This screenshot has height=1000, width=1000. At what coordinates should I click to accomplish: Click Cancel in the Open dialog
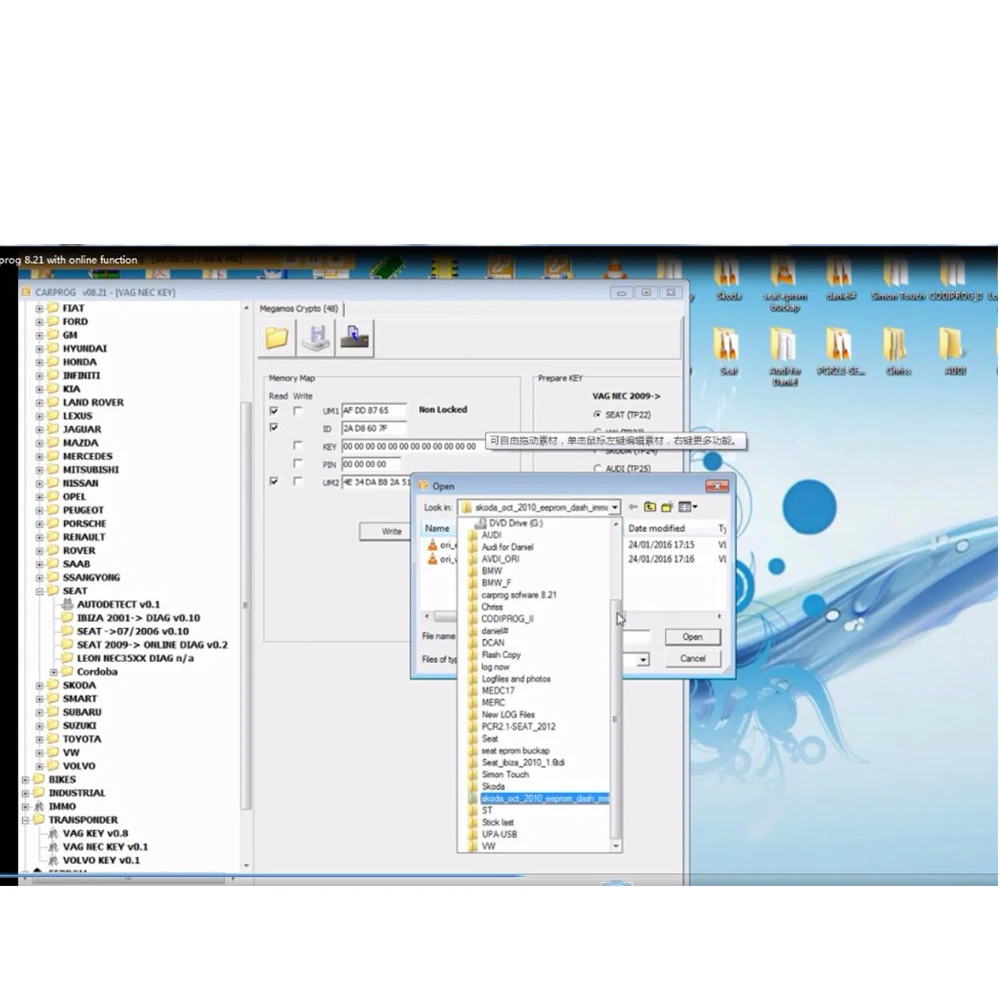tap(692, 659)
